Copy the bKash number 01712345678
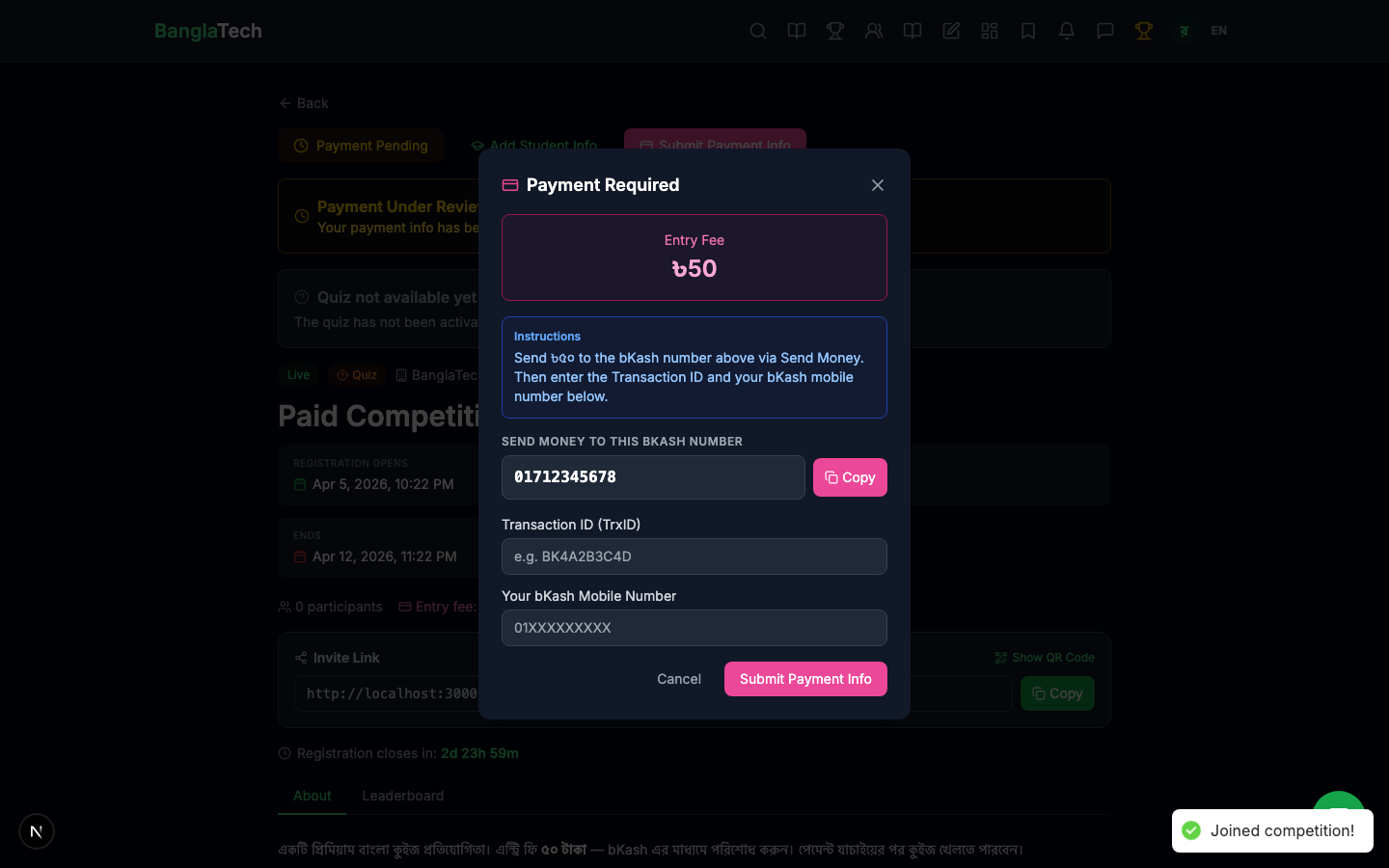 [850, 477]
